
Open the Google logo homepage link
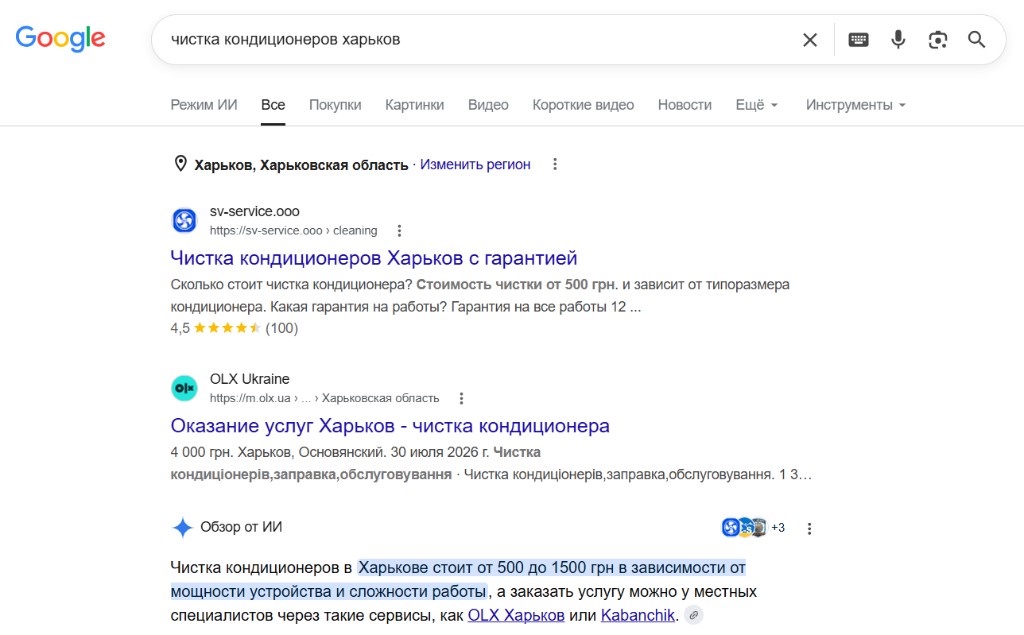coord(60,38)
